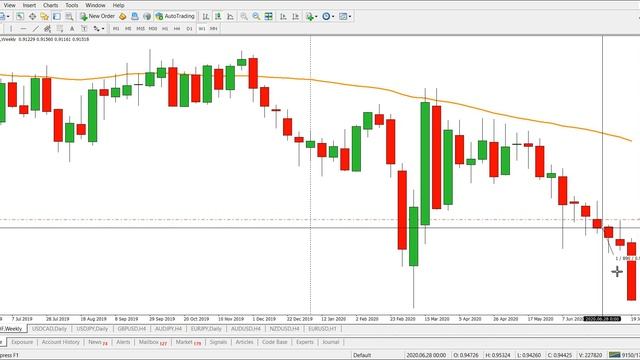This screenshot has height=360, width=640.
Task: Select the text label tool
Action: point(84,29)
